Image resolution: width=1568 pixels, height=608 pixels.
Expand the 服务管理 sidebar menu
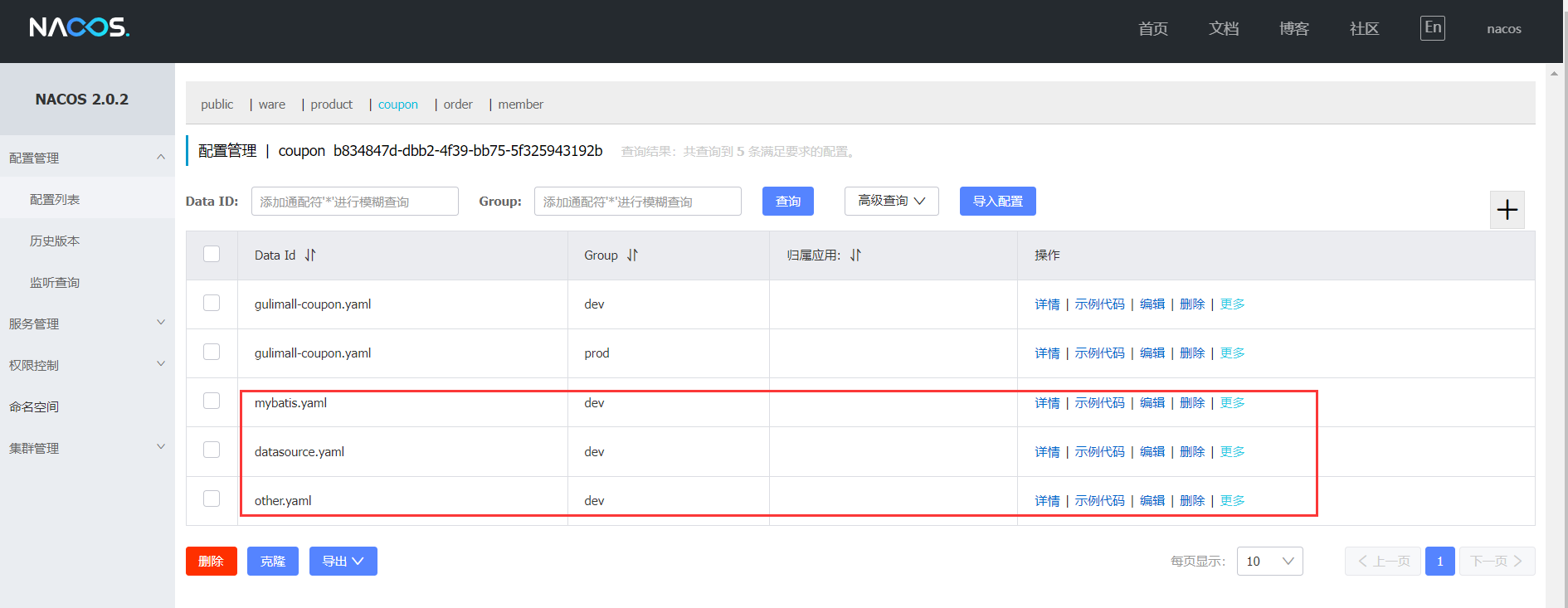87,323
